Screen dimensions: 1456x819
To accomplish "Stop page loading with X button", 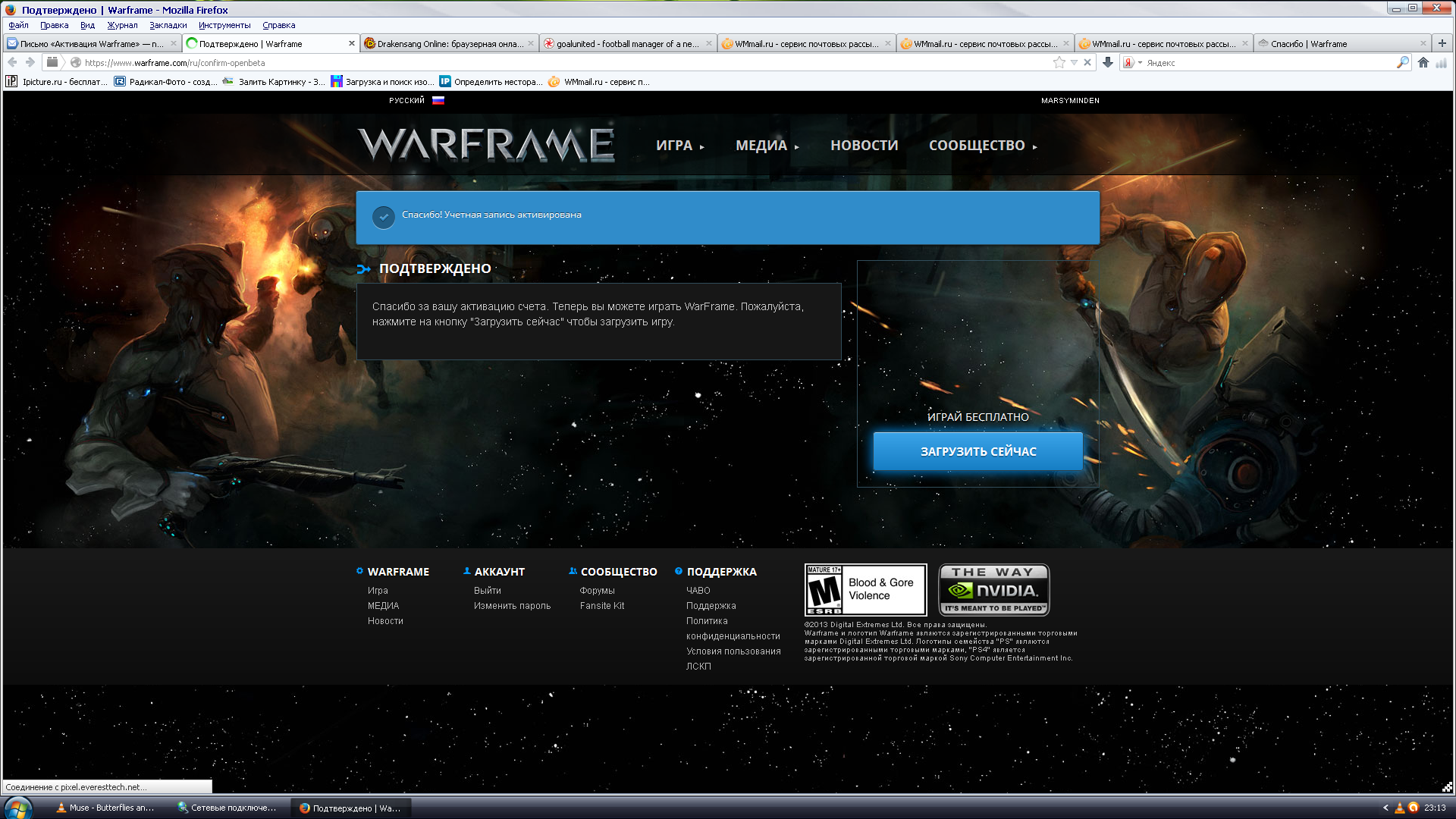I will [1087, 63].
